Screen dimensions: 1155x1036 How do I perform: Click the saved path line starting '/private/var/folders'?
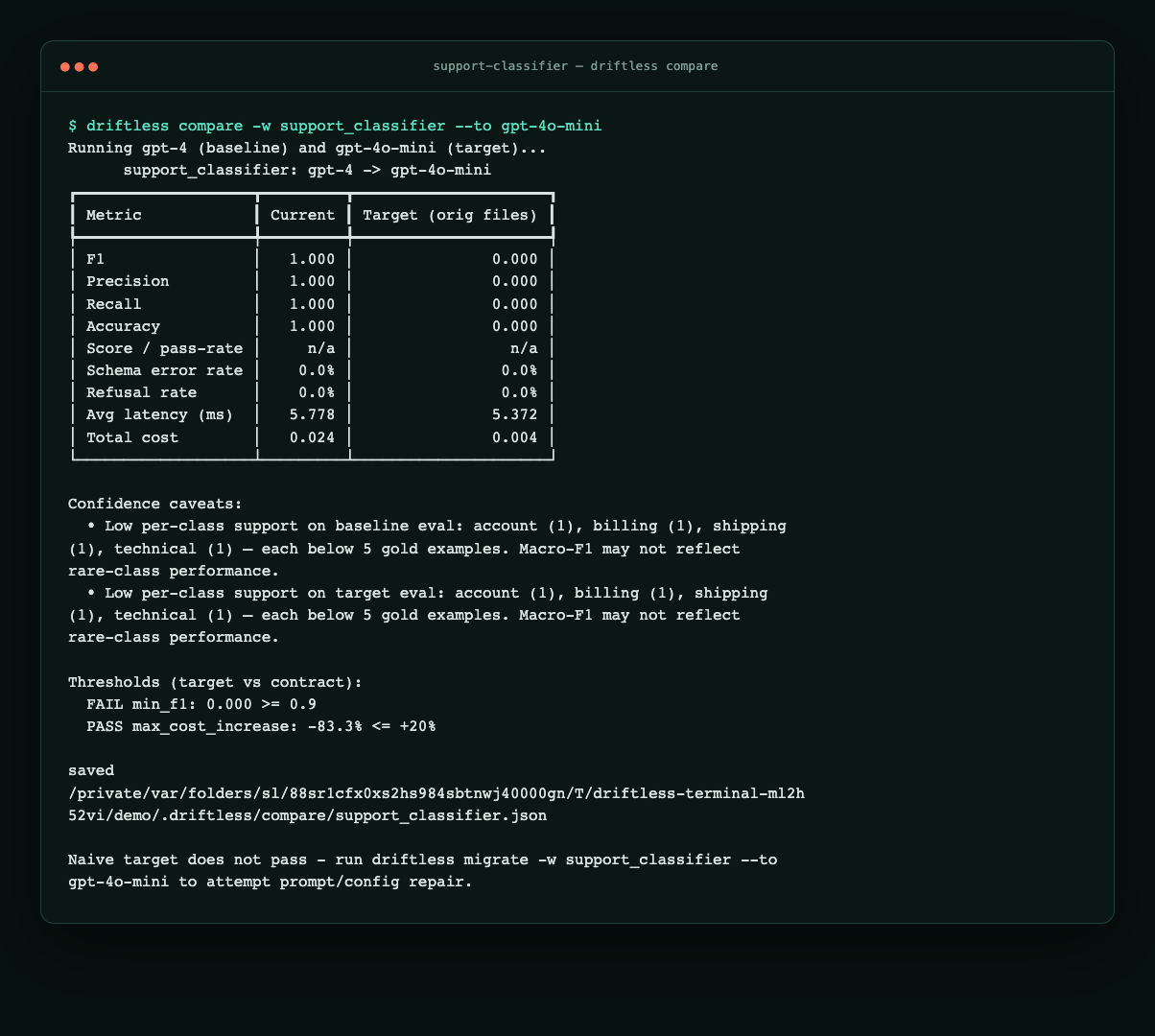[x=436, y=793]
